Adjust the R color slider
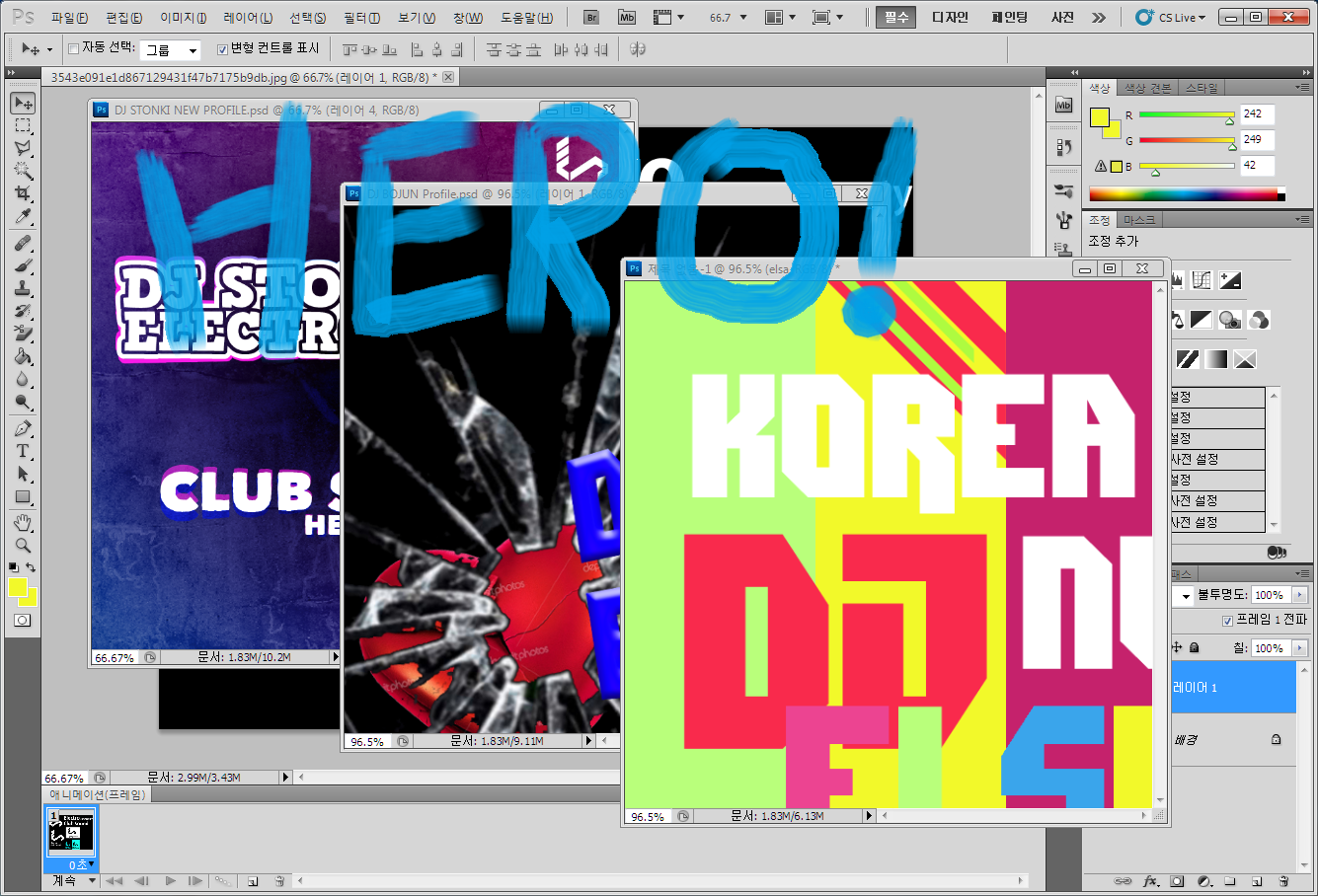The width and height of the screenshot is (1318, 896). 1187,115
